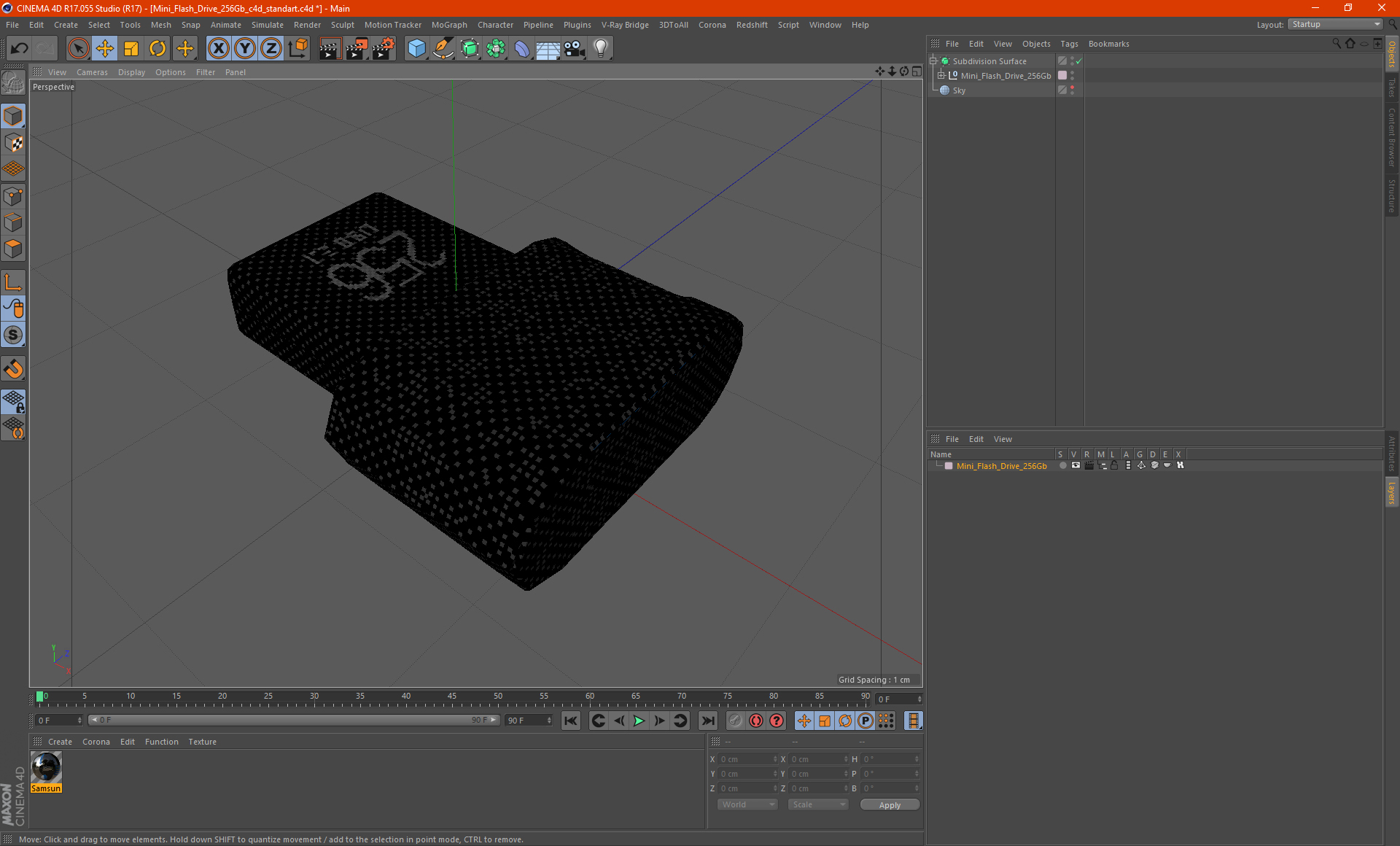Click the timeline range slider bar
Image resolution: width=1400 pixels, height=846 pixels.
coord(293,720)
